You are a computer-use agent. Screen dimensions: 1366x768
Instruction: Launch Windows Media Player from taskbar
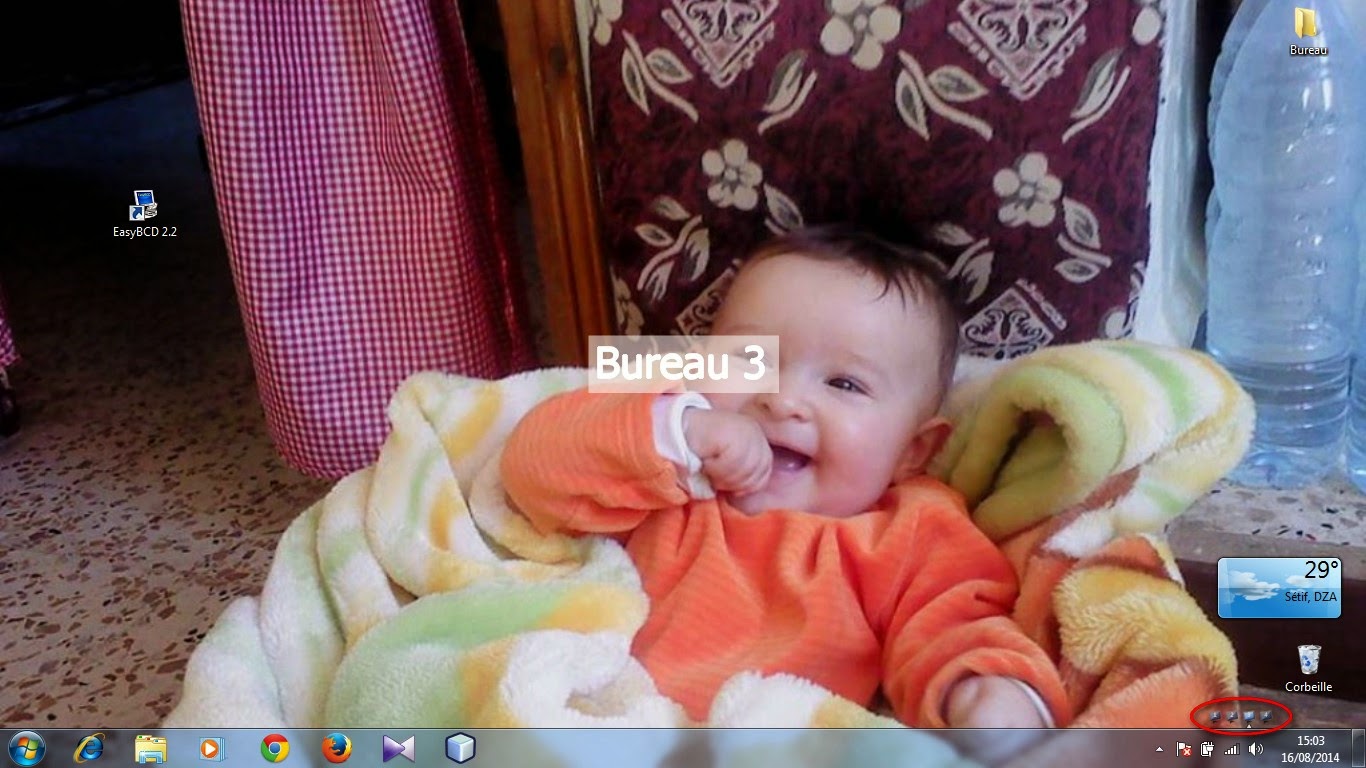[x=213, y=748]
